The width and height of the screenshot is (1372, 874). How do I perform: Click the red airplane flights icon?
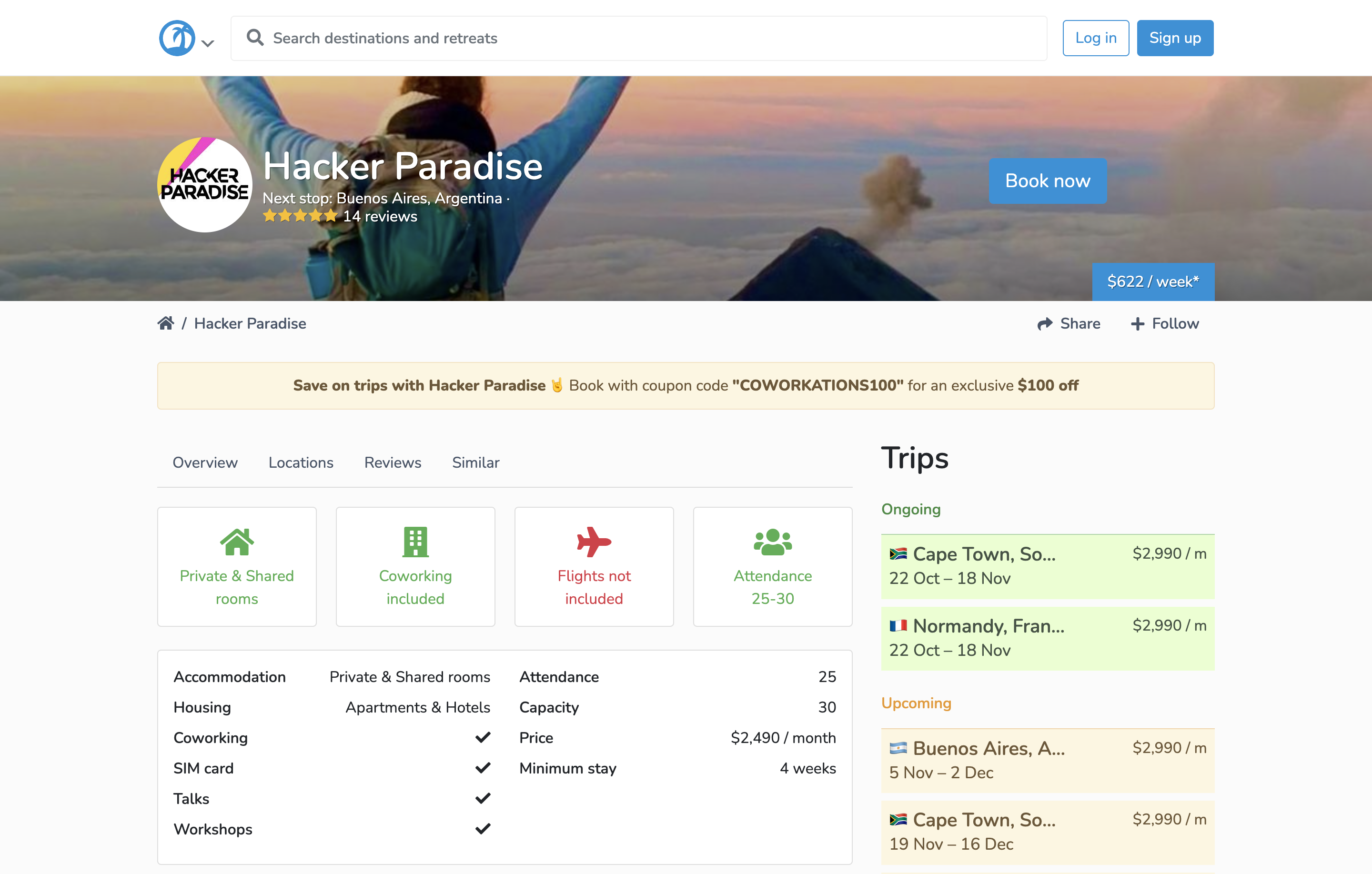(594, 542)
